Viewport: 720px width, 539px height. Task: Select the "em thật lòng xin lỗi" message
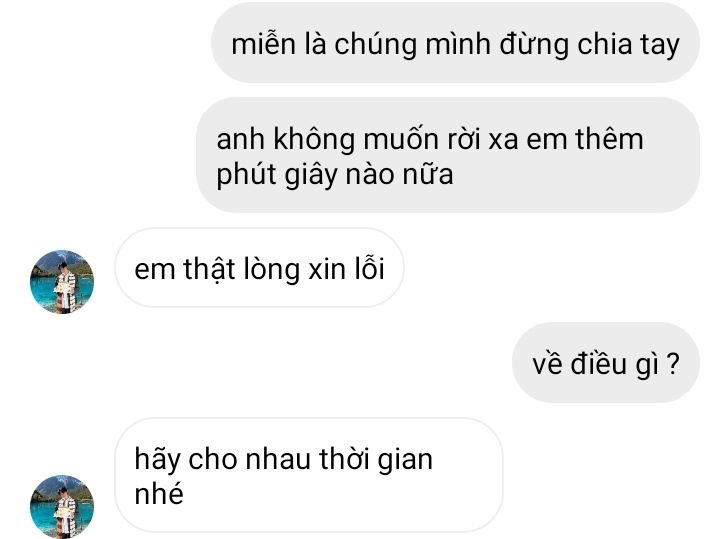point(259,268)
